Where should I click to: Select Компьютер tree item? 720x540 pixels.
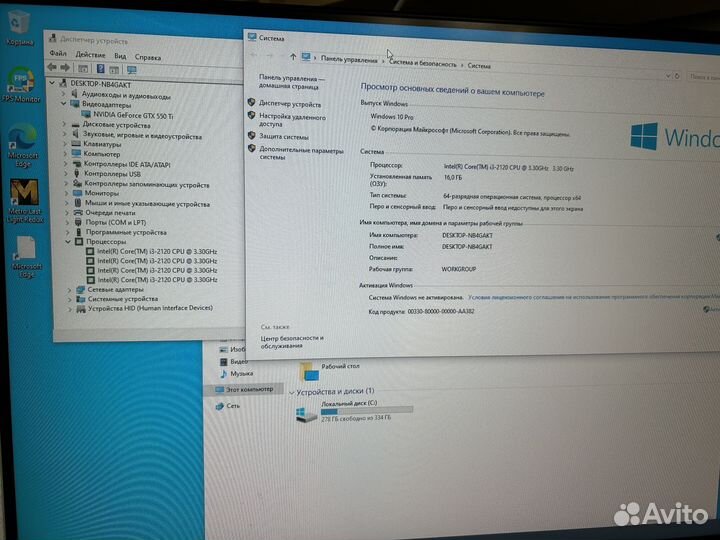[x=101, y=154]
